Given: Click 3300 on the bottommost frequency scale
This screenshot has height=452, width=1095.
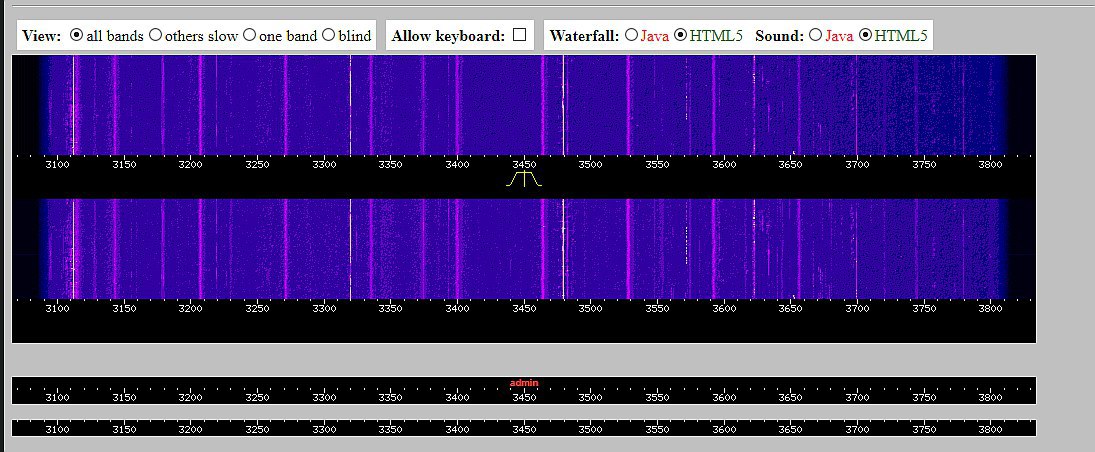Looking at the screenshot, I should pyautogui.click(x=324, y=430).
